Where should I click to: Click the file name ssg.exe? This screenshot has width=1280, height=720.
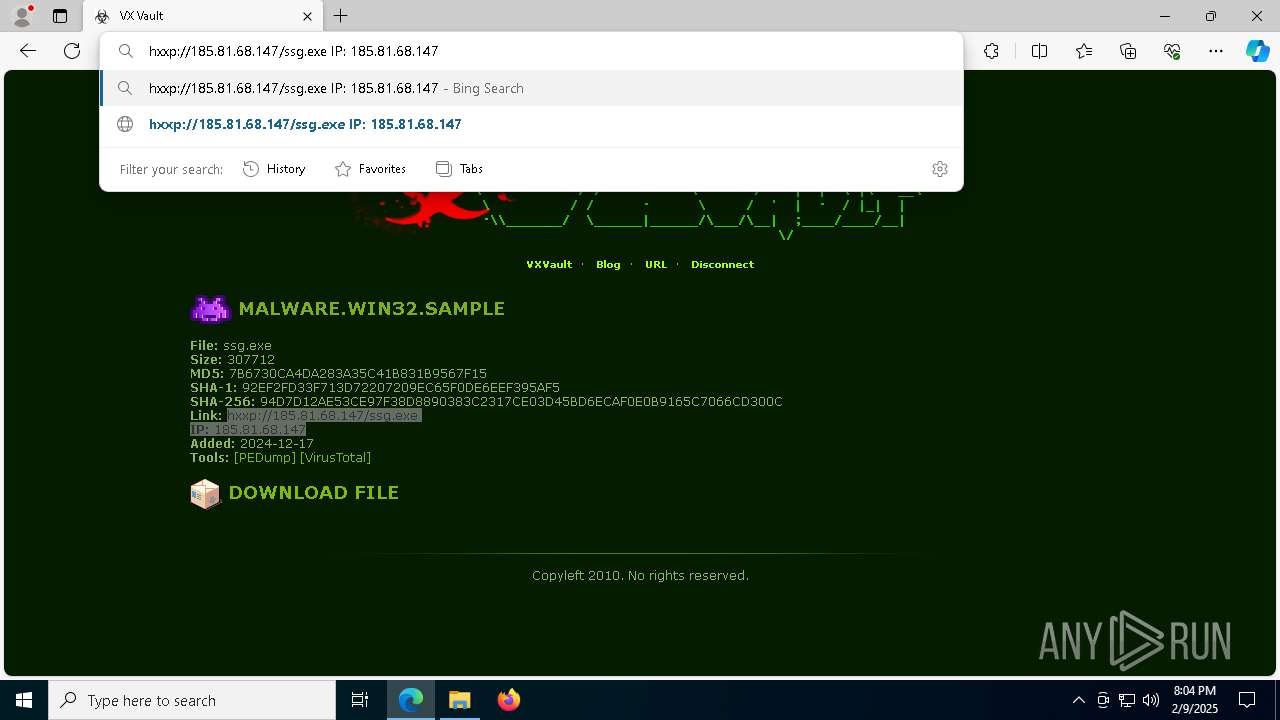click(x=247, y=346)
